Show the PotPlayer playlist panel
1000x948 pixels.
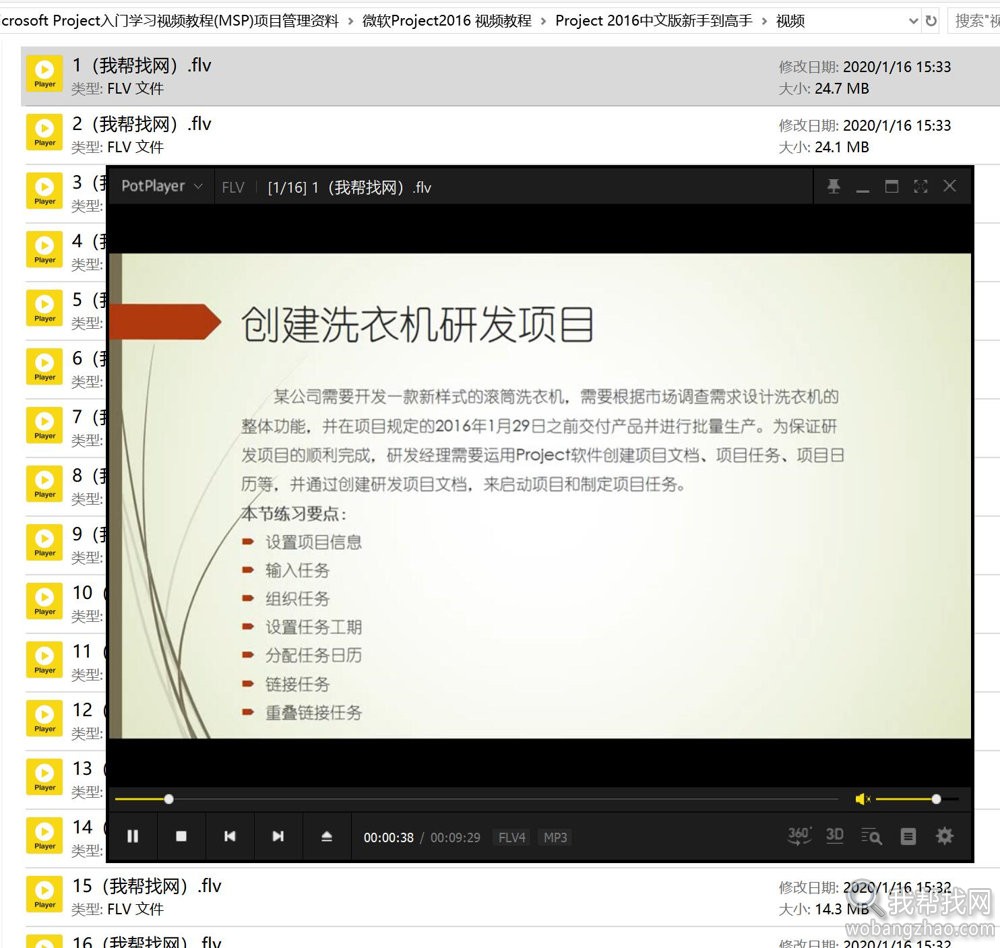point(908,836)
